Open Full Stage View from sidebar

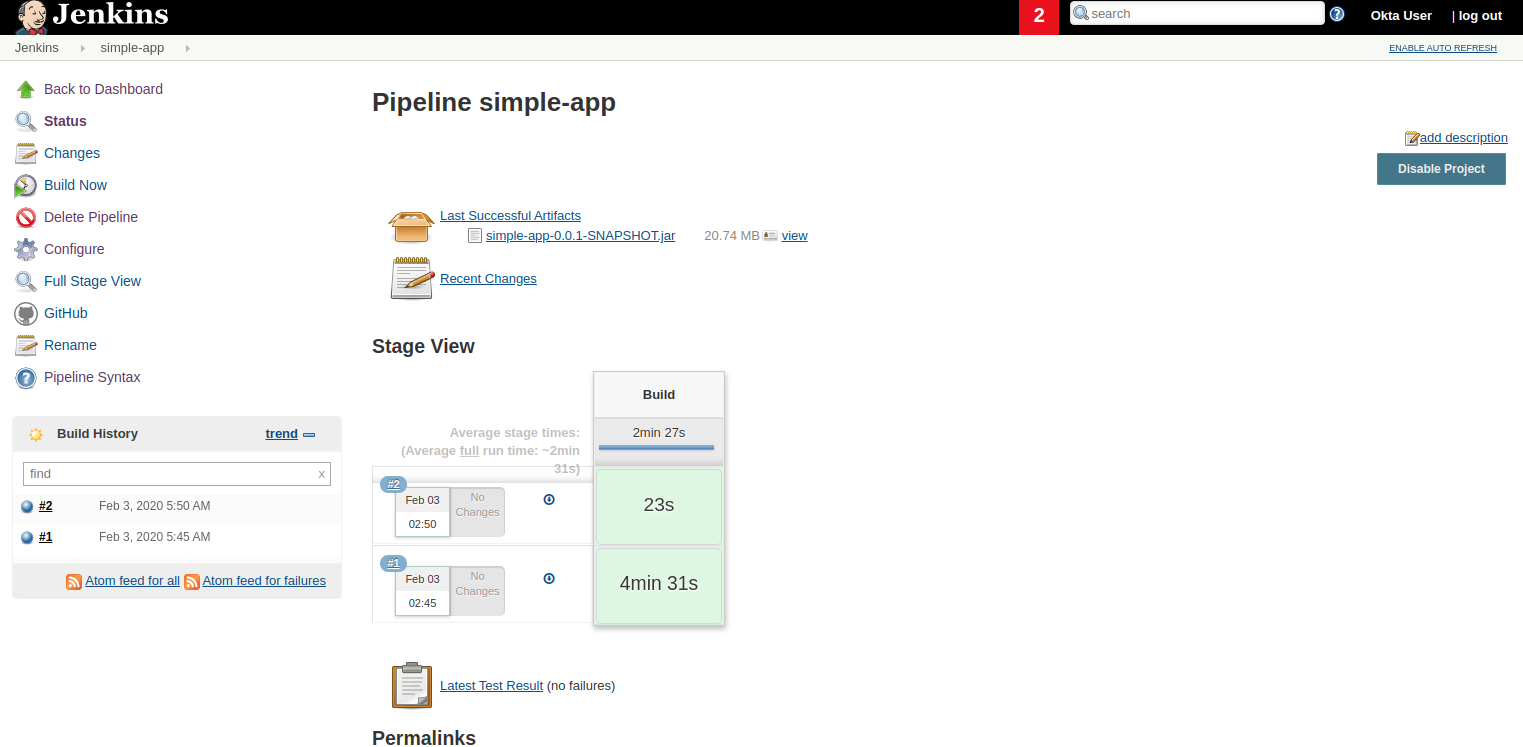point(92,281)
